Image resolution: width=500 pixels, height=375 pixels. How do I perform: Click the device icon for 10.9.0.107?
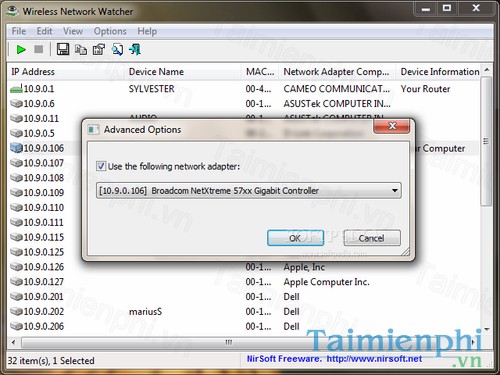tap(16, 163)
